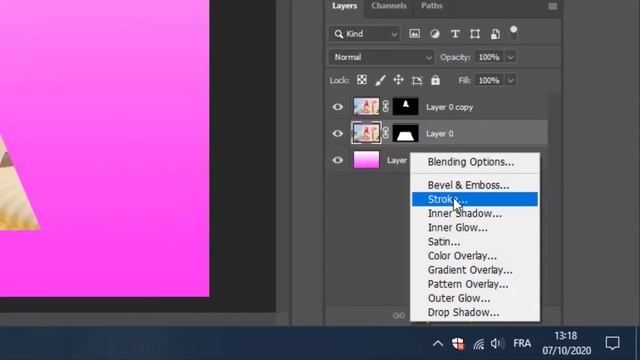Viewport: 640px width, 360px height.
Task: Filter for adjustment layers icon
Action: click(435, 34)
